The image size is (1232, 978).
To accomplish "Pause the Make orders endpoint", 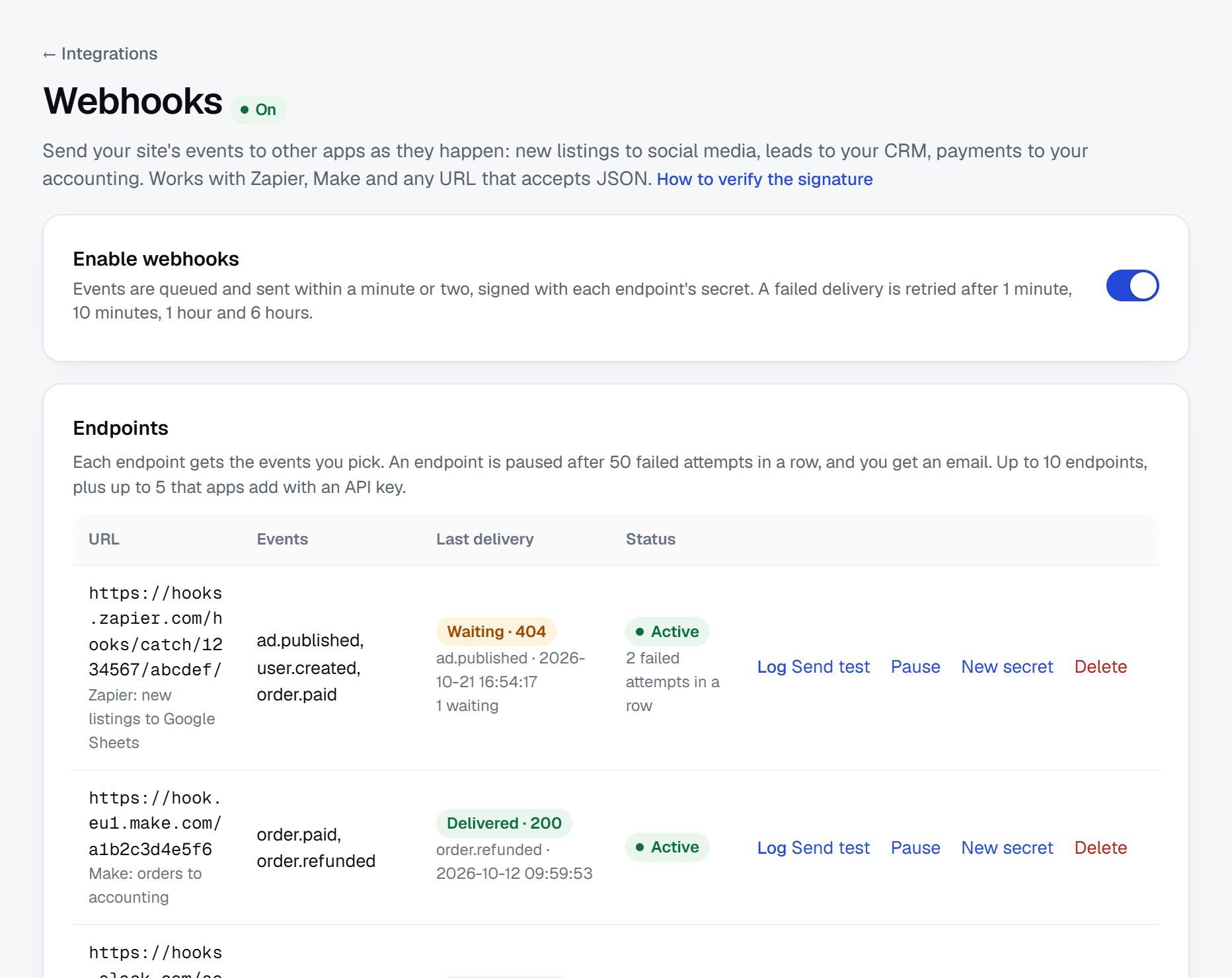I will (915, 848).
